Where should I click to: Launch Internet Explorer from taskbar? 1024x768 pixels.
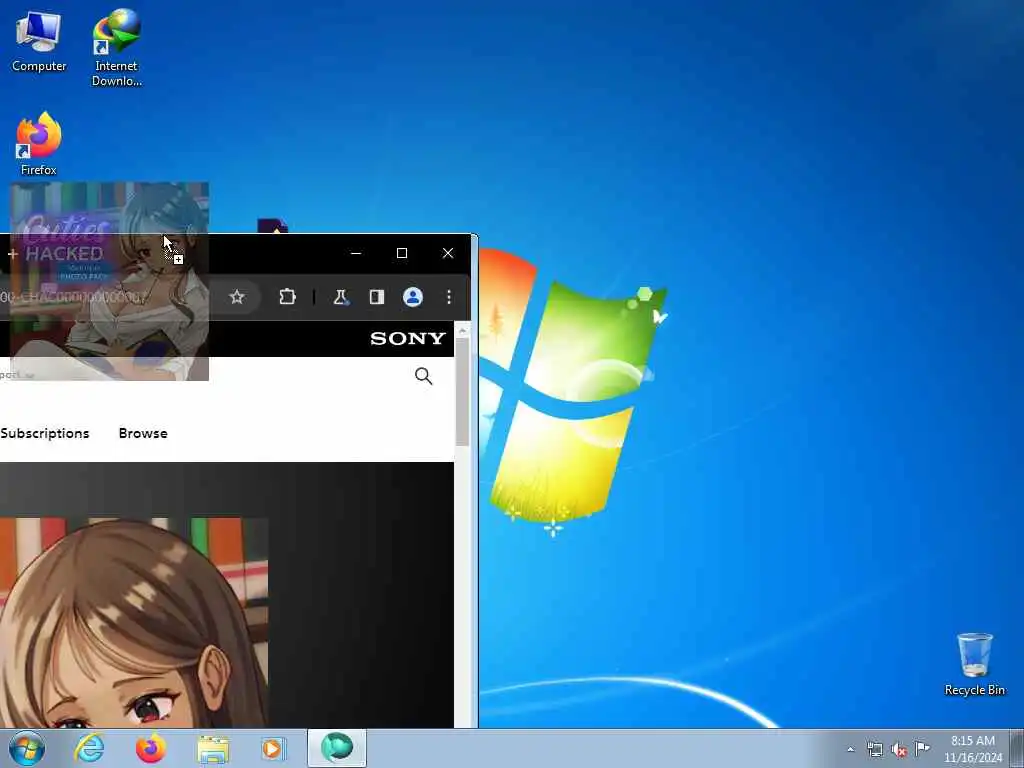coord(89,748)
